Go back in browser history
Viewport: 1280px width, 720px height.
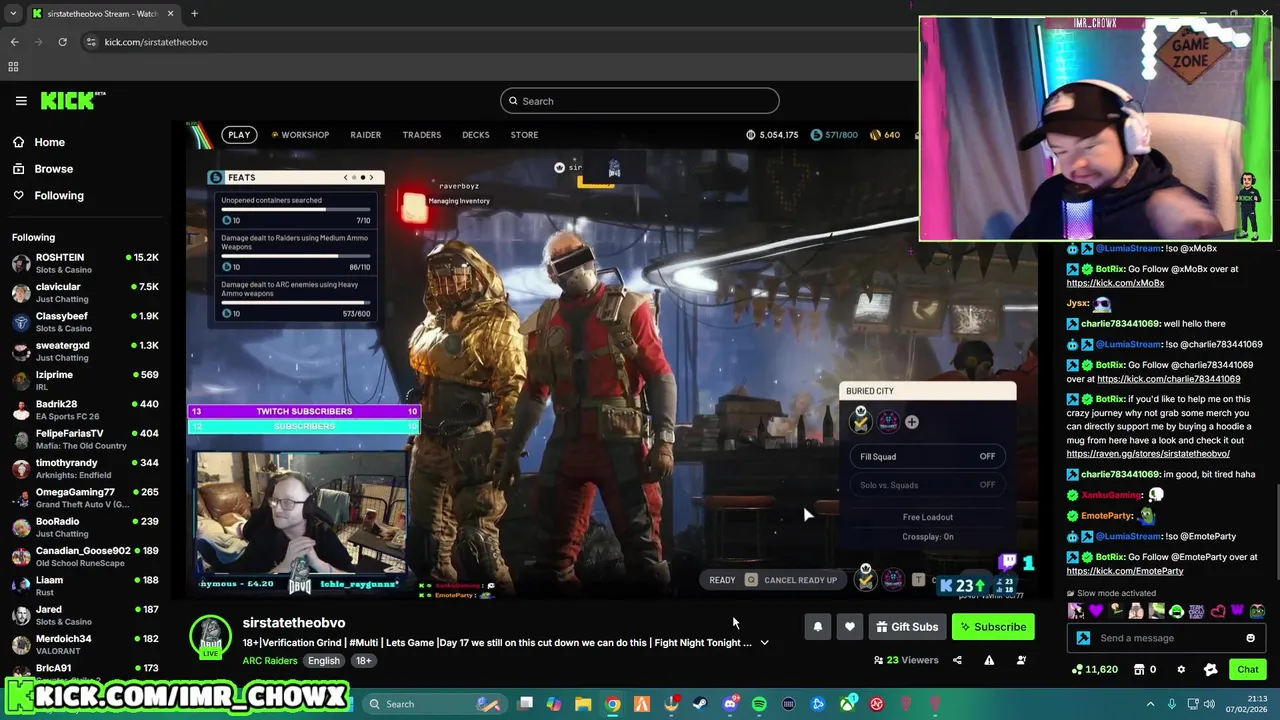coord(15,42)
